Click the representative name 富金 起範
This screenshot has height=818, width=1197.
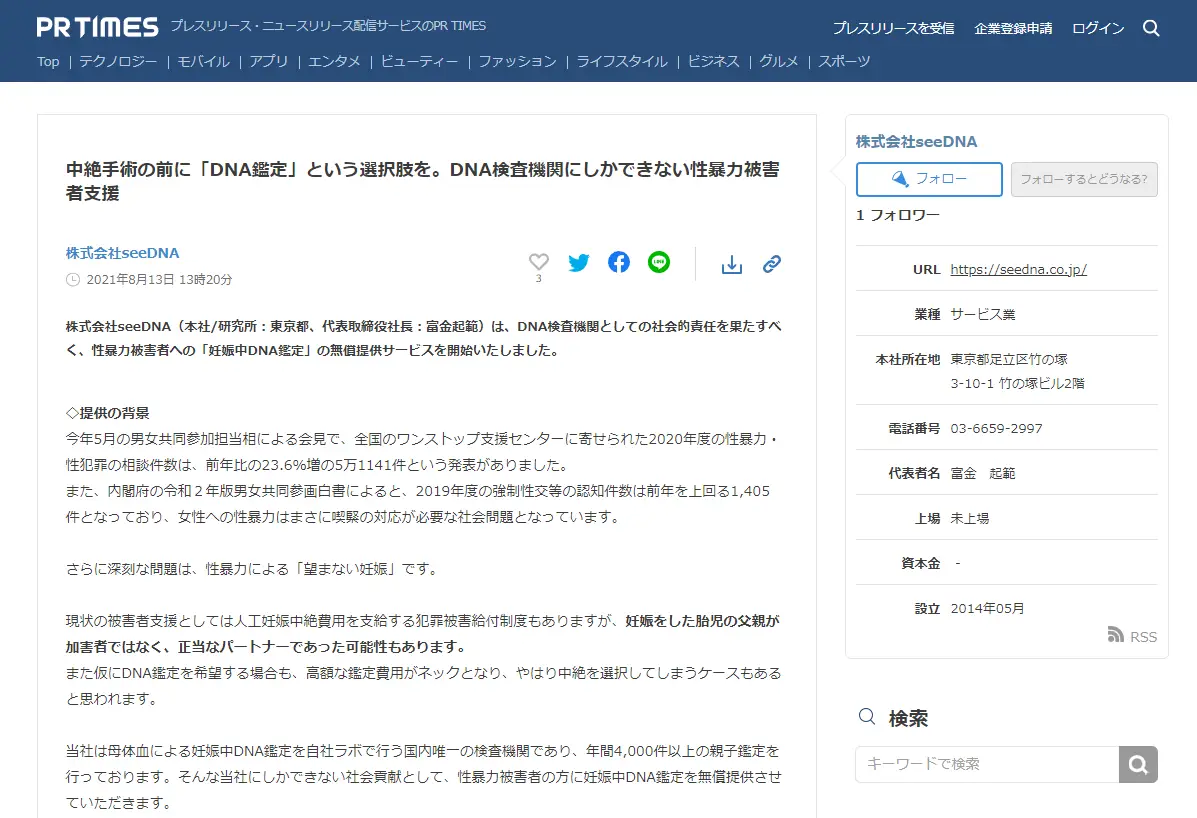click(982, 474)
